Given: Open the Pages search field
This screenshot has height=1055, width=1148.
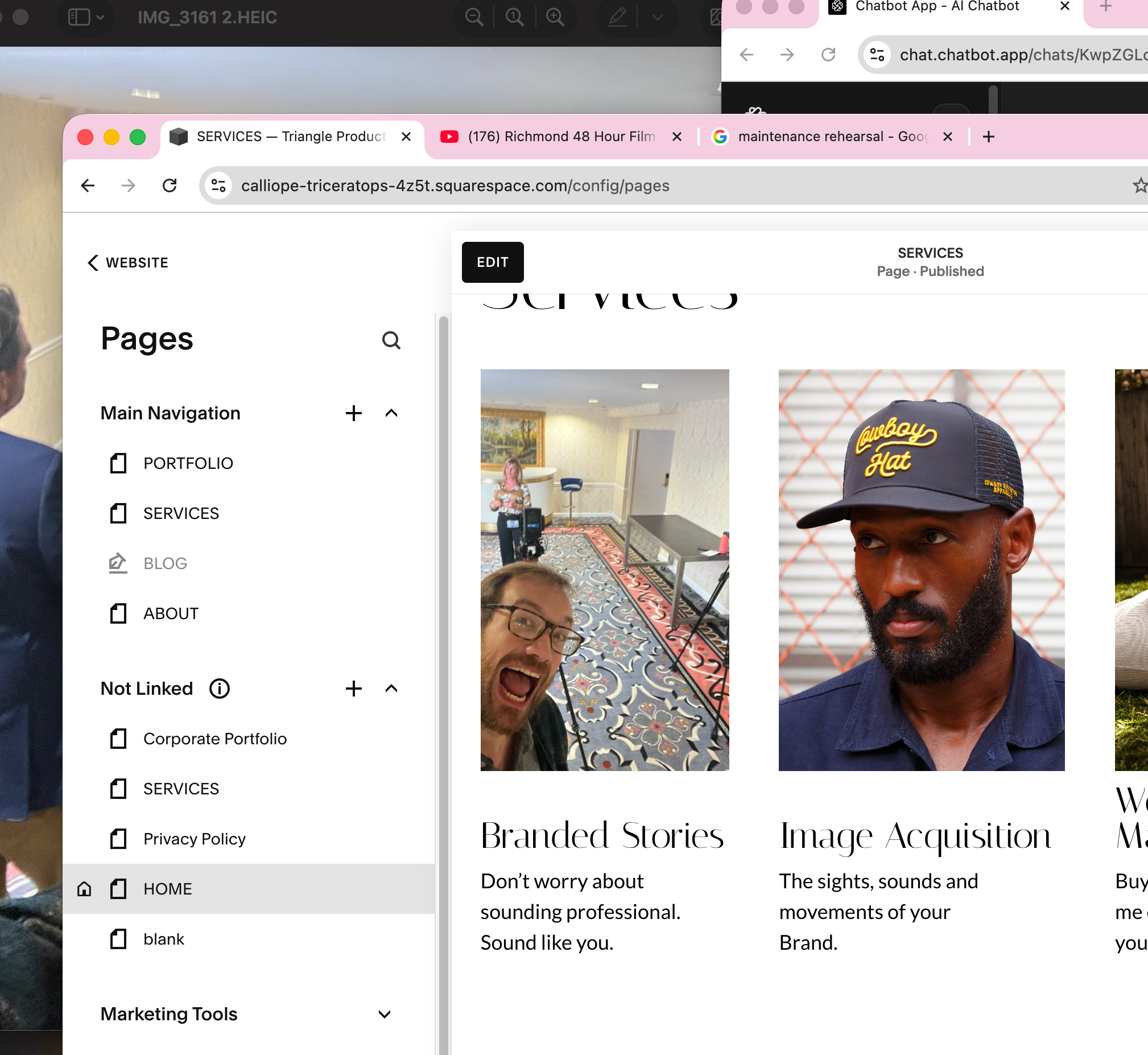Looking at the screenshot, I should click(x=391, y=340).
